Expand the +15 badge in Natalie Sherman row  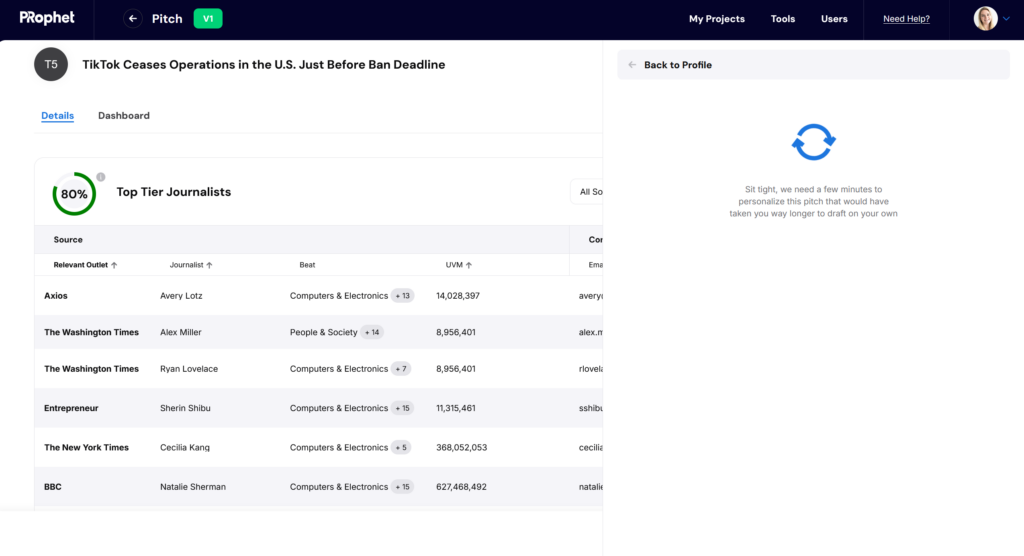pos(402,487)
